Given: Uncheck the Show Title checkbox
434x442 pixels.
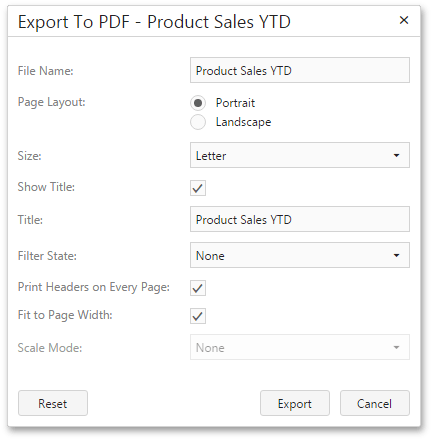Looking at the screenshot, I should coord(198,188).
